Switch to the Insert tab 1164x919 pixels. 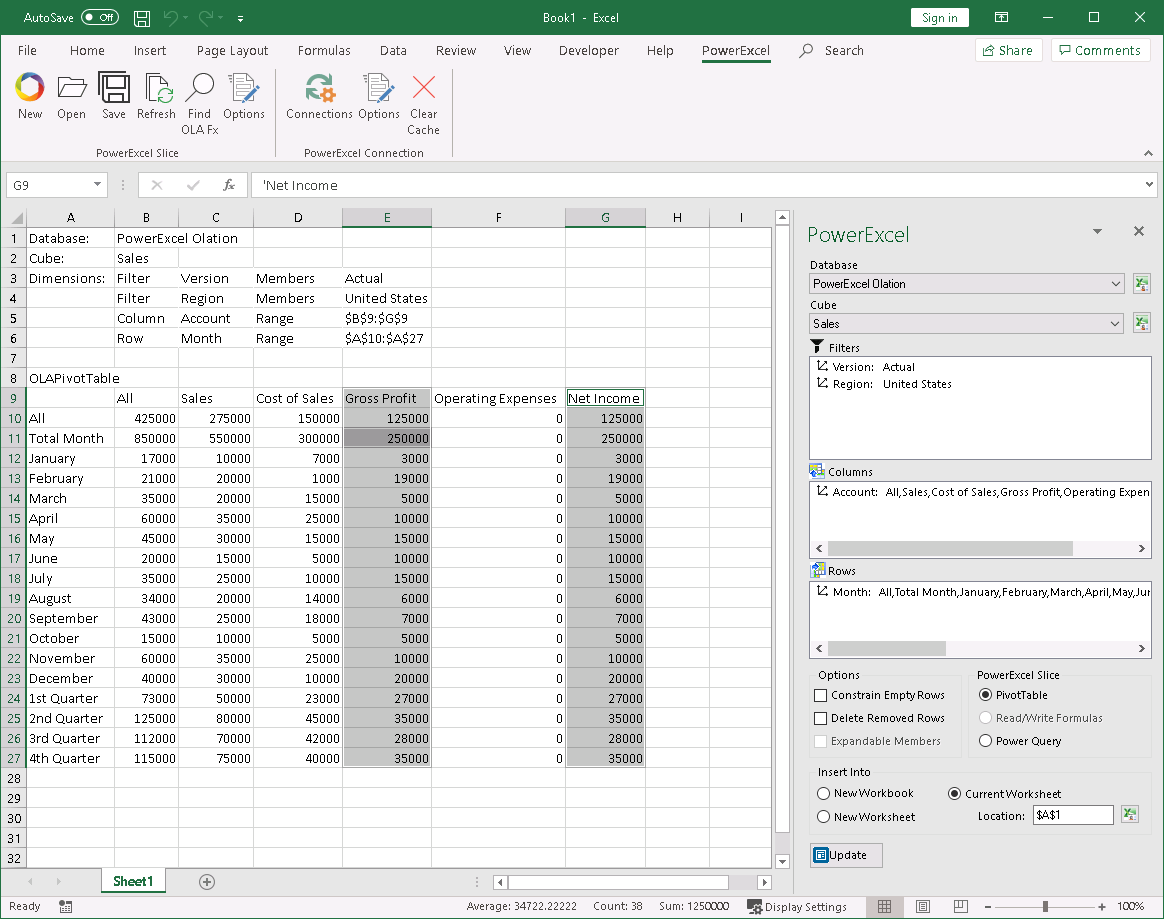[x=150, y=50]
